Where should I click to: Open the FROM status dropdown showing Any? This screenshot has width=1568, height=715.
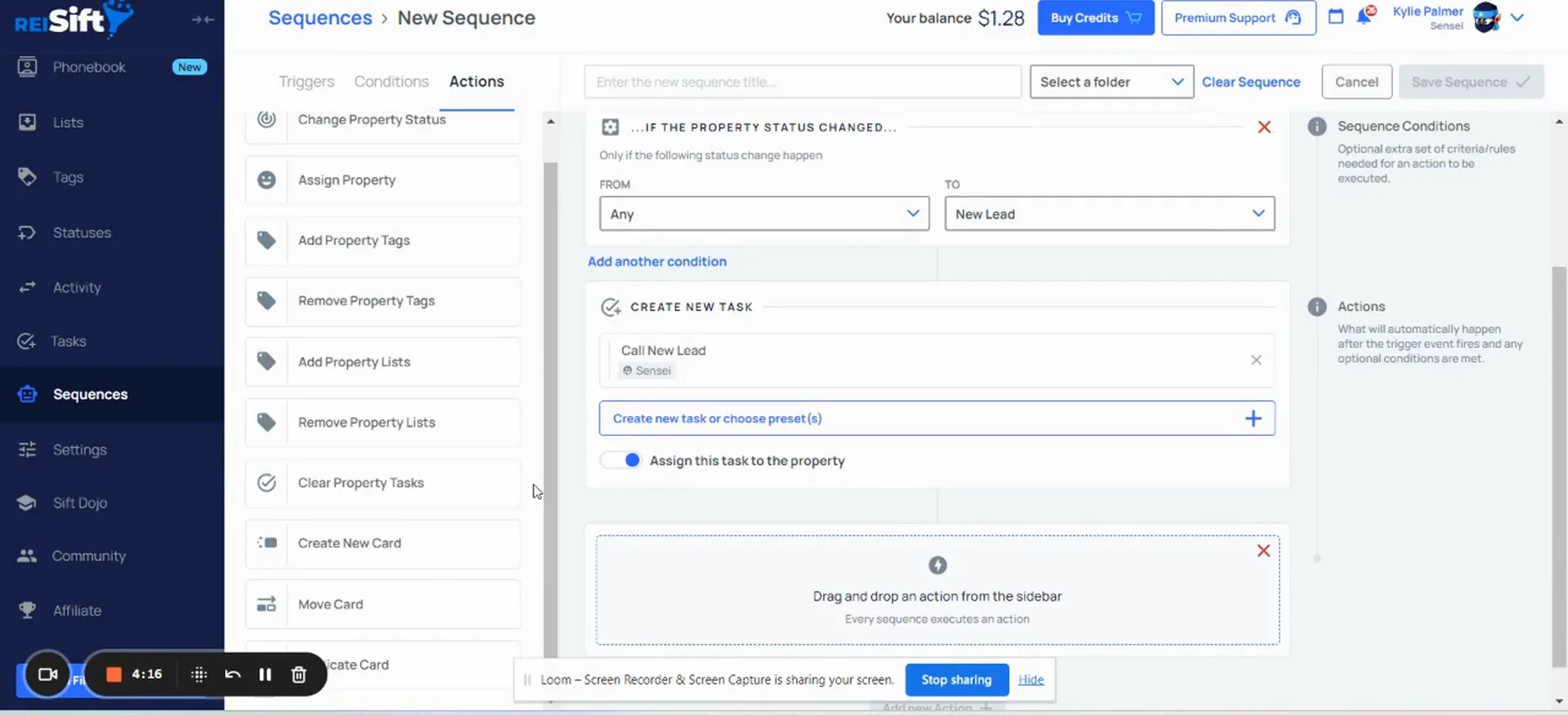764,214
